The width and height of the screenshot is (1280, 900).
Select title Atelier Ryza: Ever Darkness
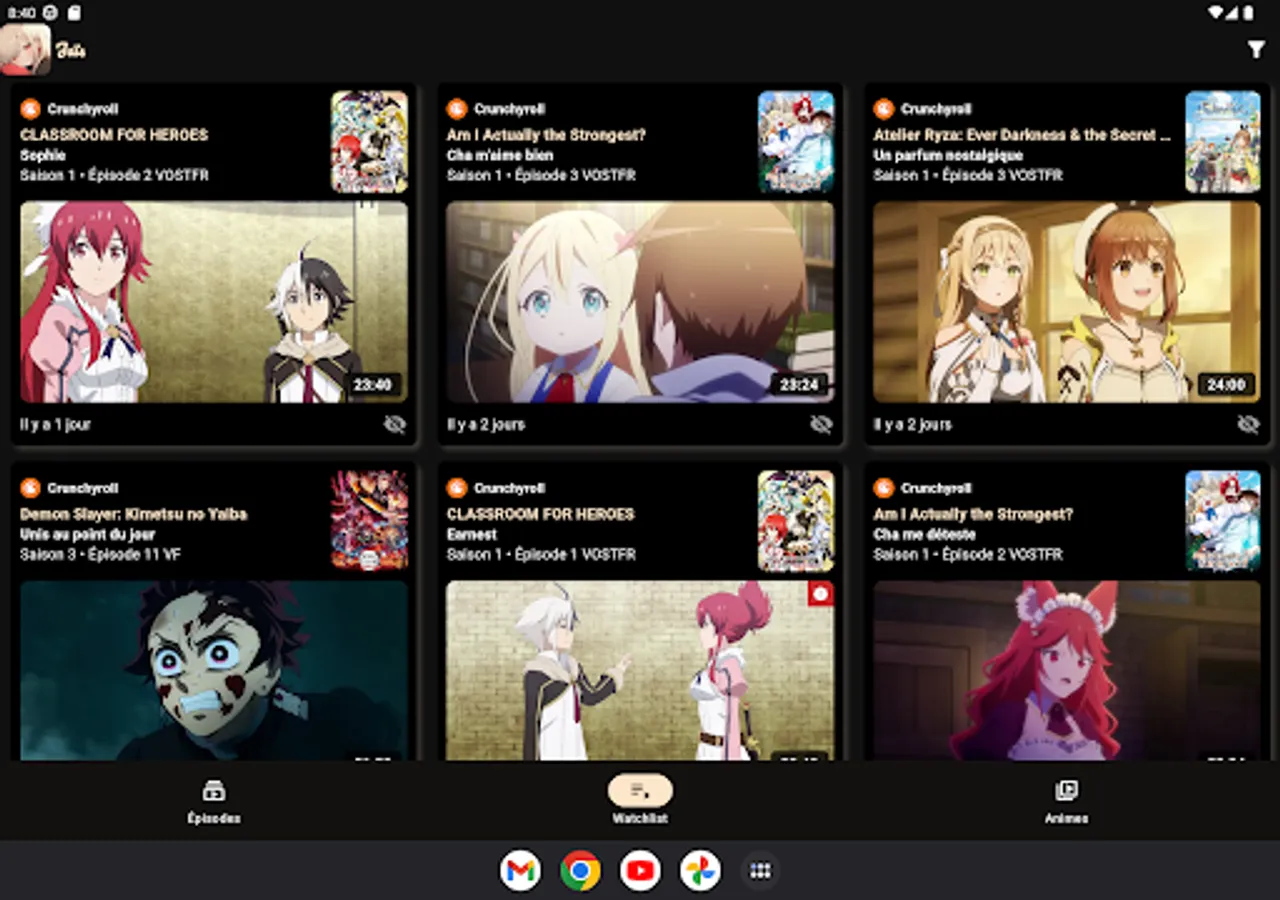click(1022, 135)
